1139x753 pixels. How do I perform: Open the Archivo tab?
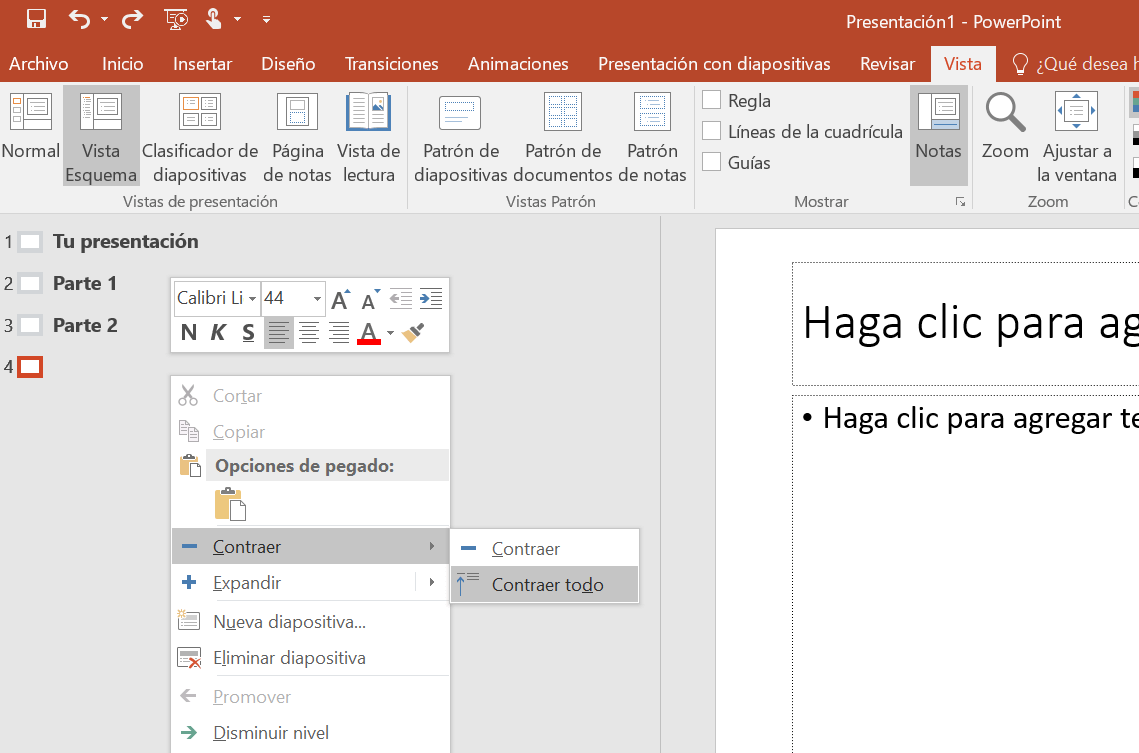(38, 64)
